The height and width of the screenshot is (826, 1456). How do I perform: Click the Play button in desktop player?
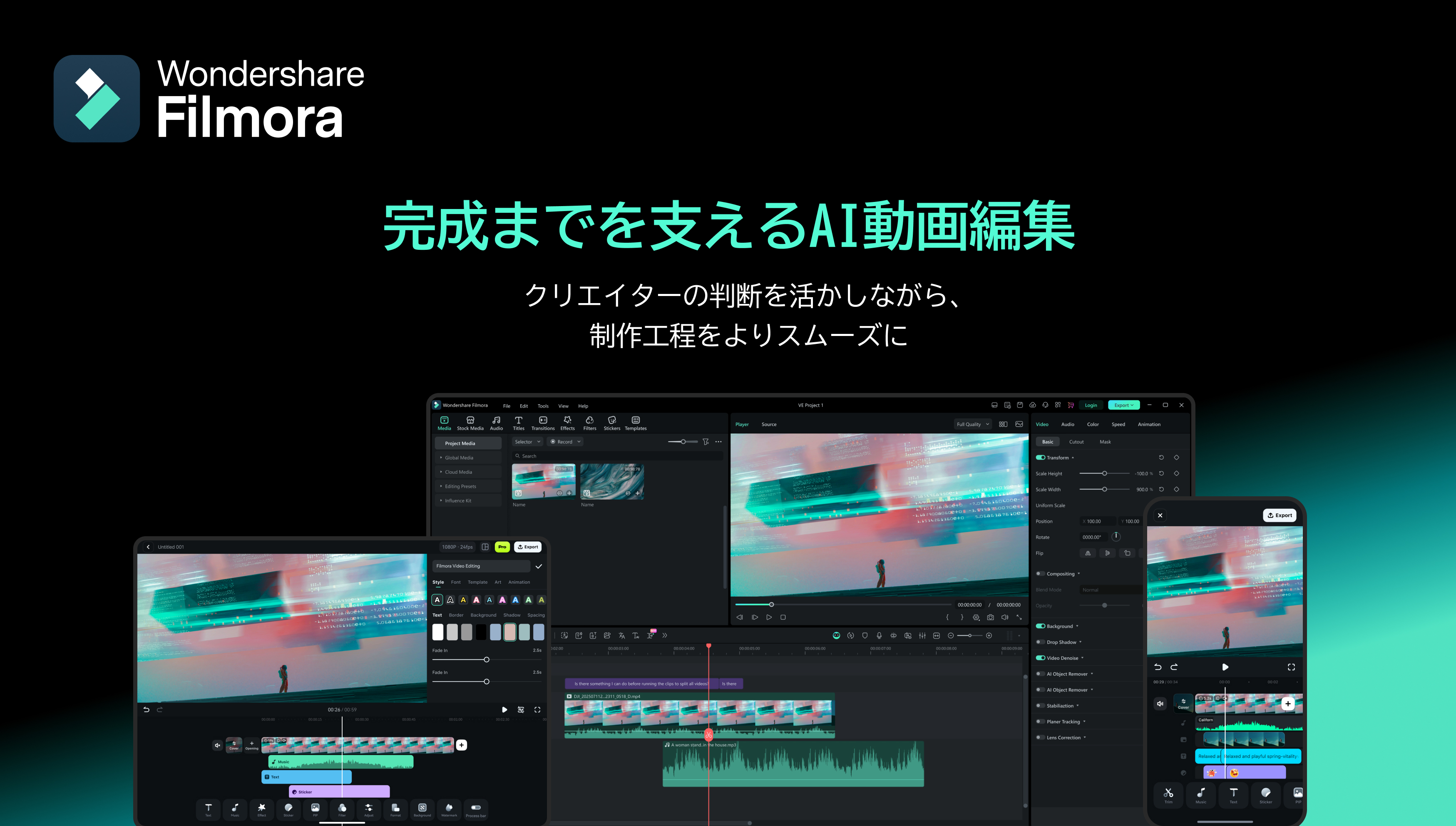(769, 617)
